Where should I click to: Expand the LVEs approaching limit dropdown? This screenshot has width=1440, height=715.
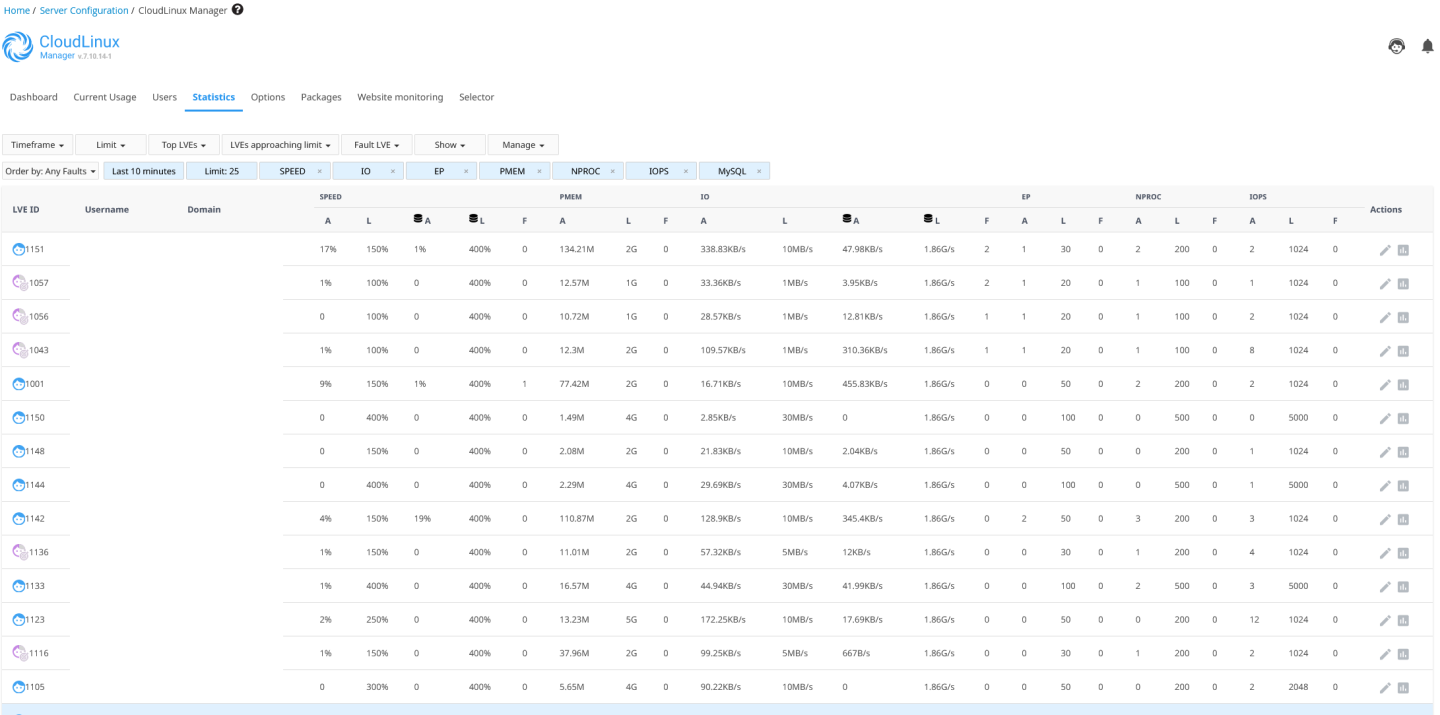(x=280, y=145)
